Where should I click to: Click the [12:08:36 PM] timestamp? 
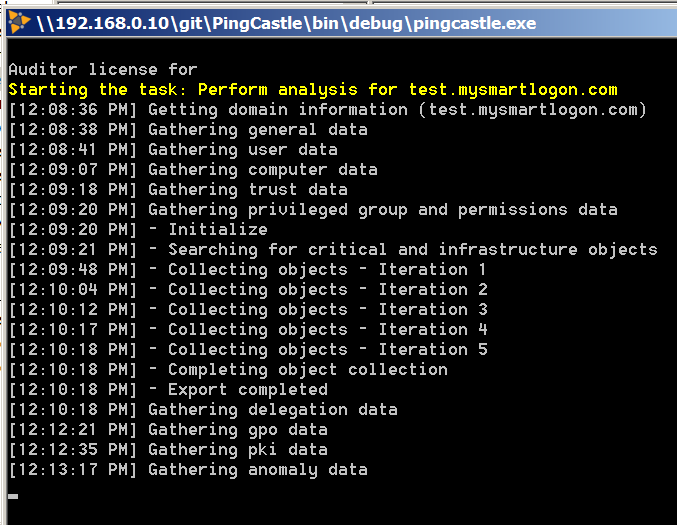pos(73,109)
